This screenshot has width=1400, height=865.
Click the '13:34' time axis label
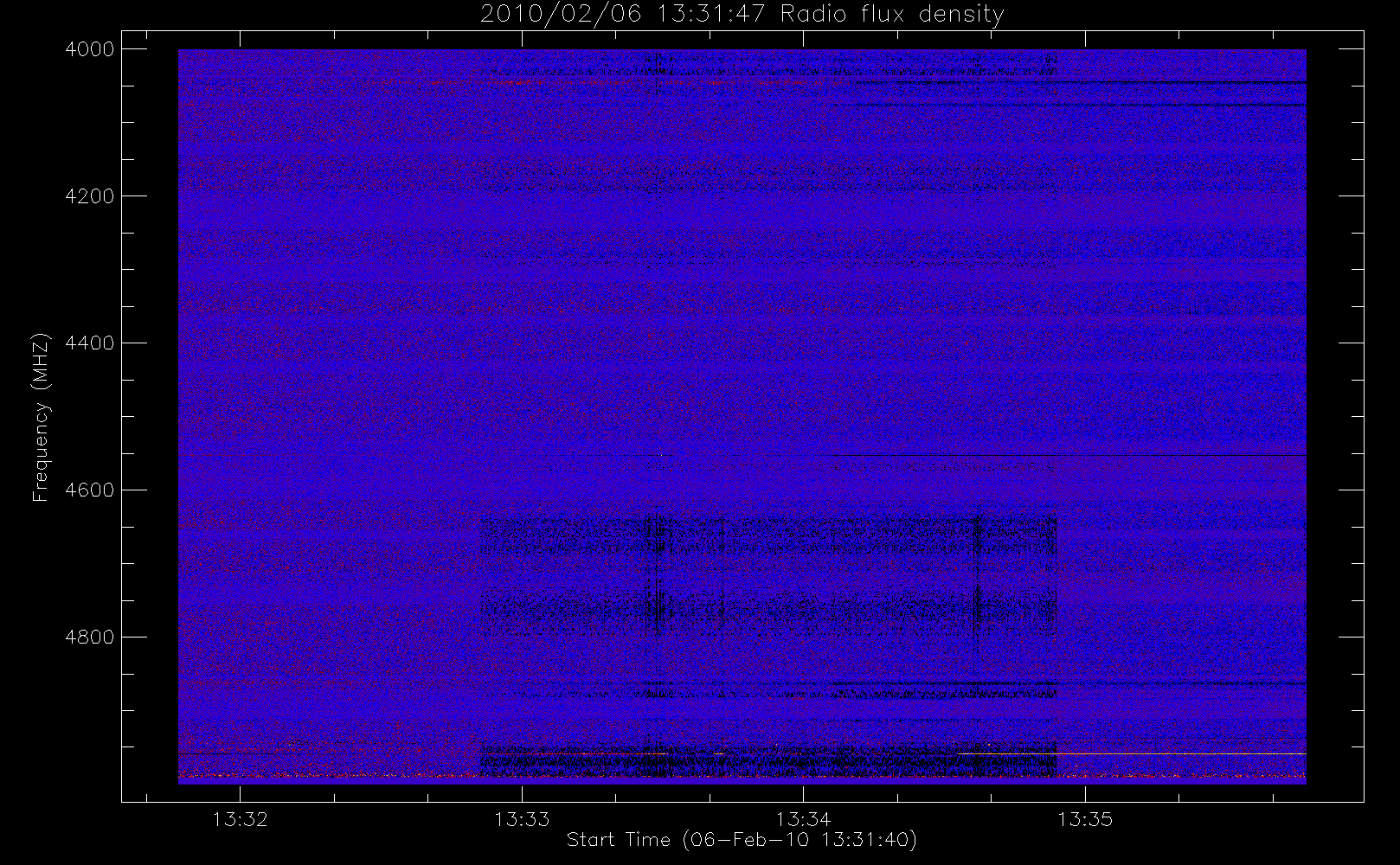click(x=803, y=819)
